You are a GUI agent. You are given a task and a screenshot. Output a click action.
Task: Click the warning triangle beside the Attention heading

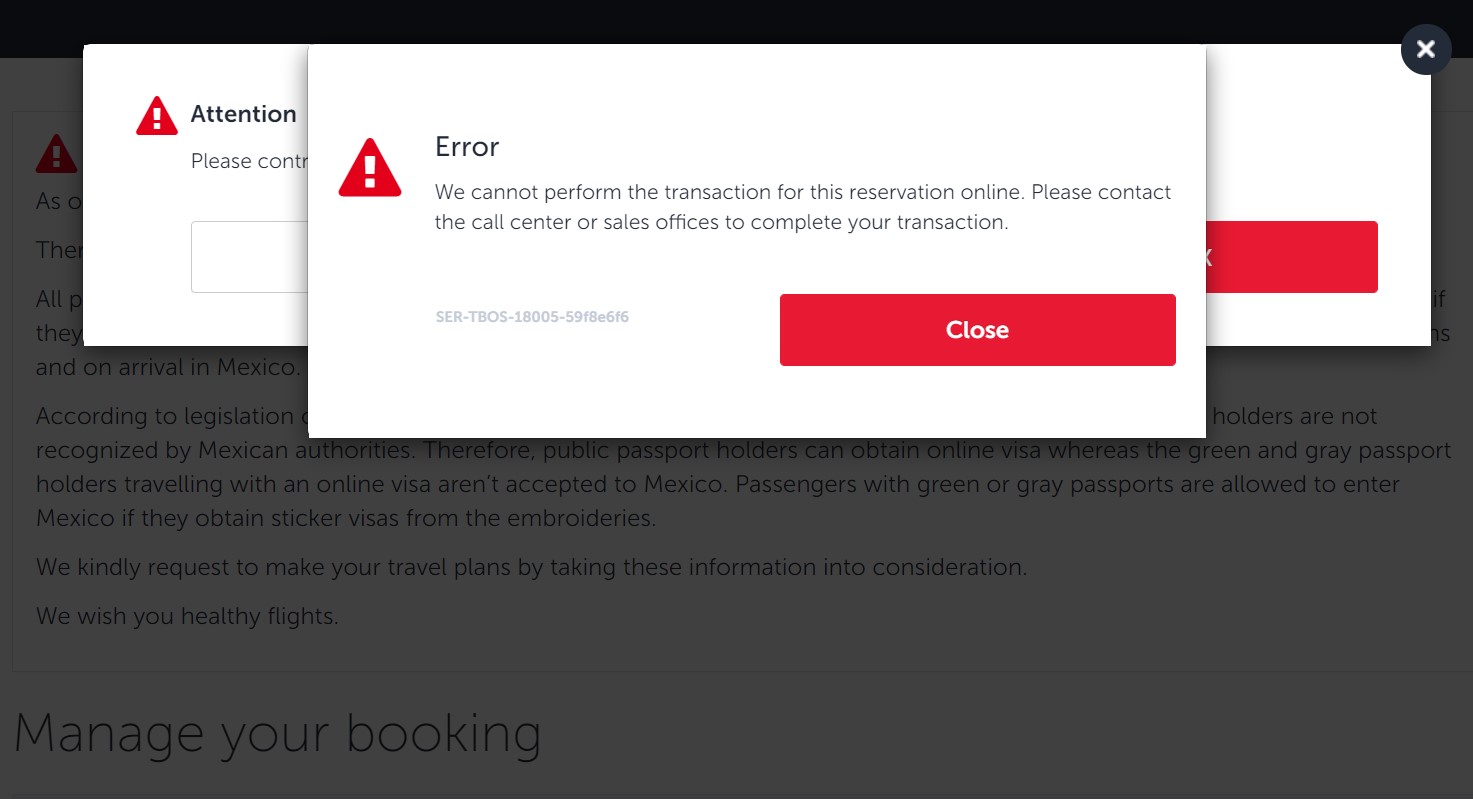point(157,116)
